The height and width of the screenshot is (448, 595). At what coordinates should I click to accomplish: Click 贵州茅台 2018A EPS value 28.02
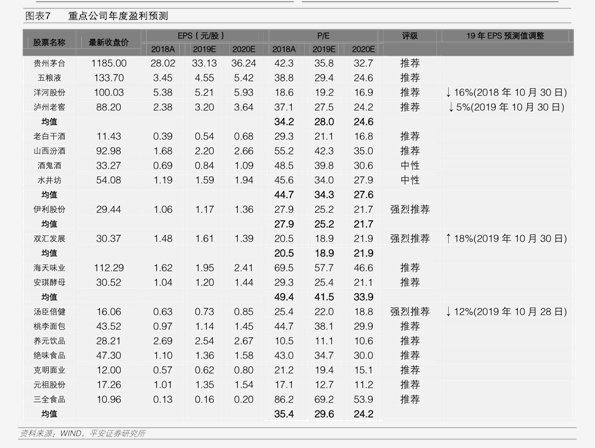point(163,63)
